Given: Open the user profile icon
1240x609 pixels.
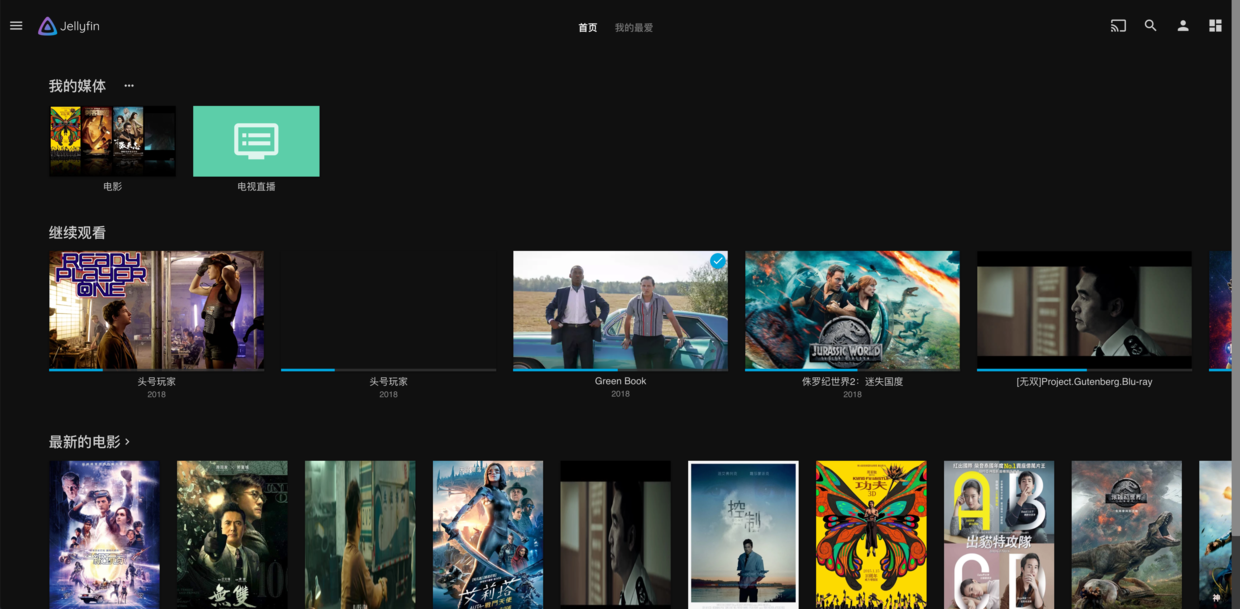Looking at the screenshot, I should (x=1183, y=26).
